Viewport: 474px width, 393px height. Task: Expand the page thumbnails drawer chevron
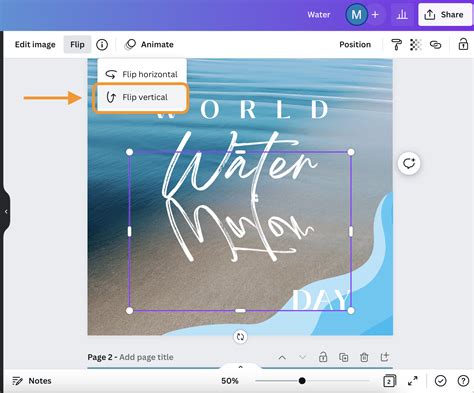pyautogui.click(x=240, y=367)
